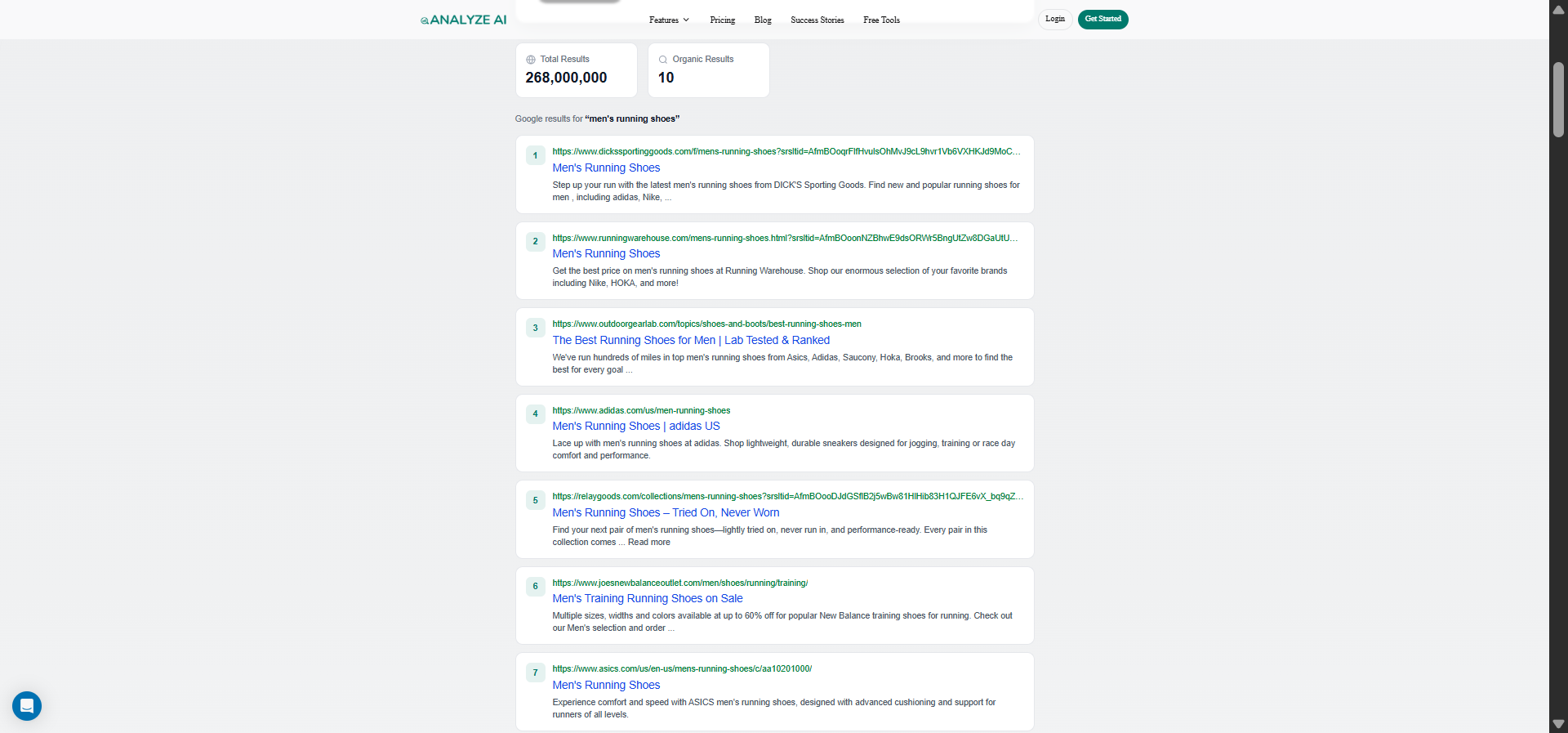1568x733 pixels.
Task: Click the rank badge number 6
Action: (536, 586)
